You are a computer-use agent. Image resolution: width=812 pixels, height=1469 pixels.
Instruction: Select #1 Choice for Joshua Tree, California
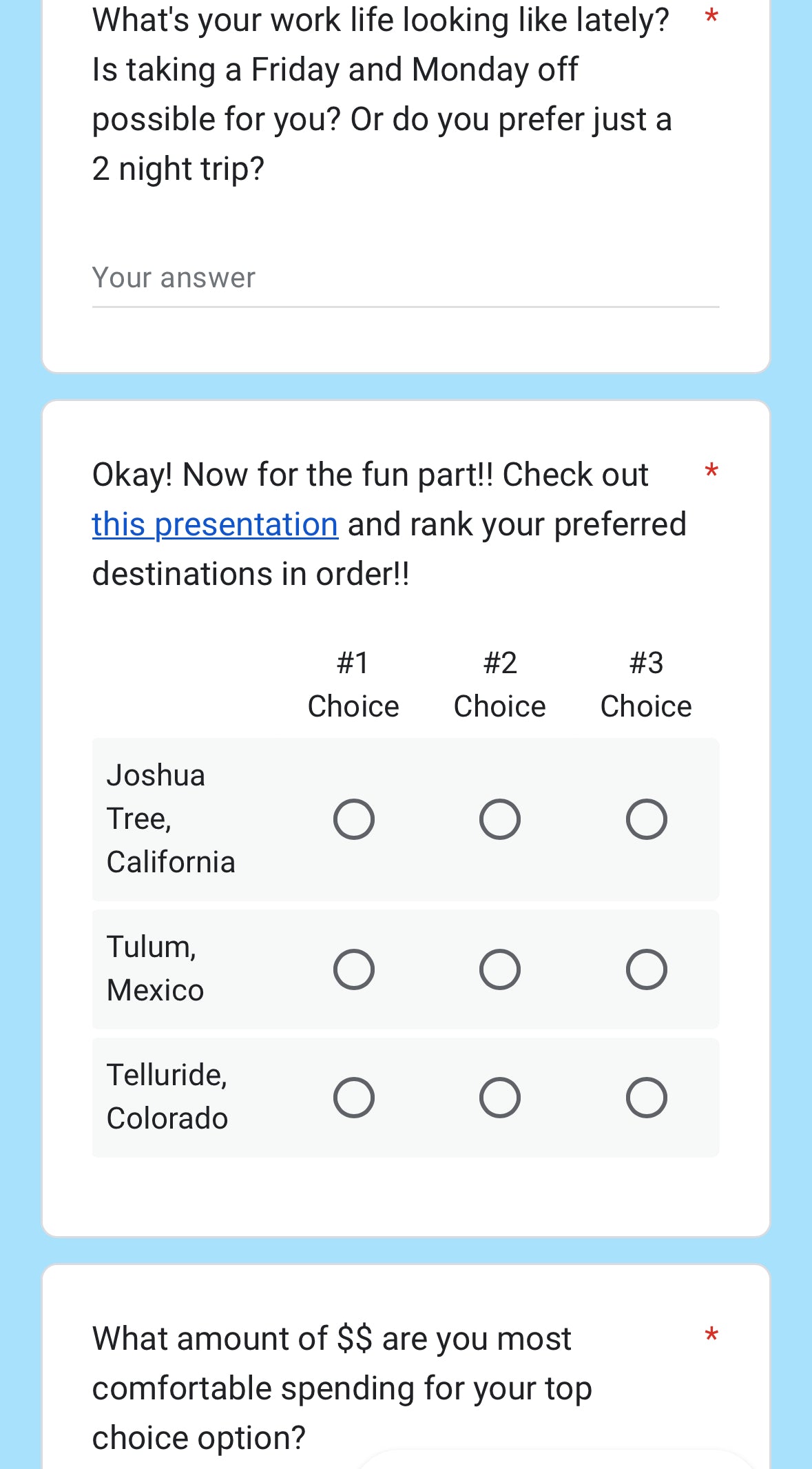[354, 819]
